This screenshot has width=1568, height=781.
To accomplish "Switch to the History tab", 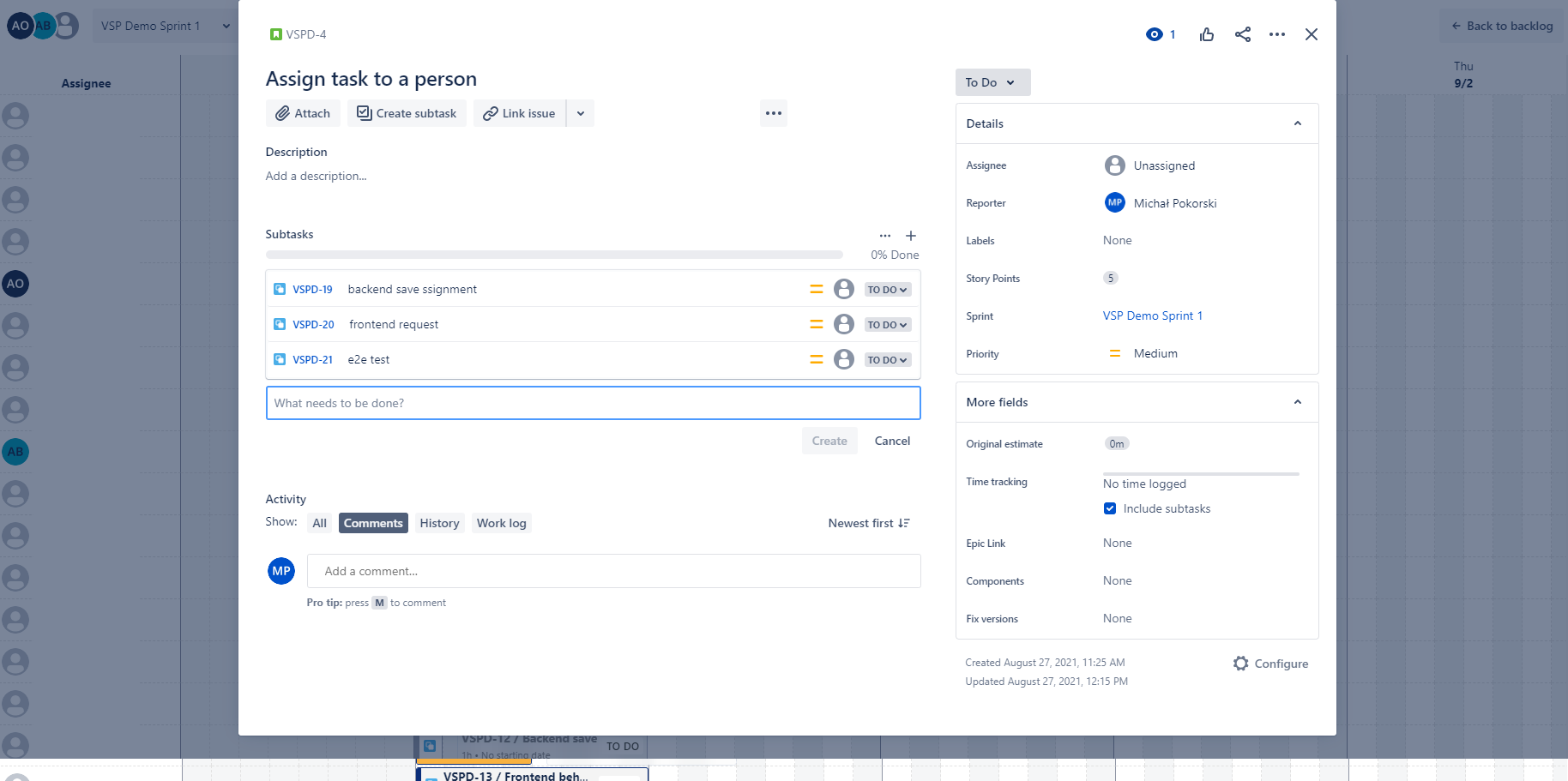I will [x=439, y=523].
